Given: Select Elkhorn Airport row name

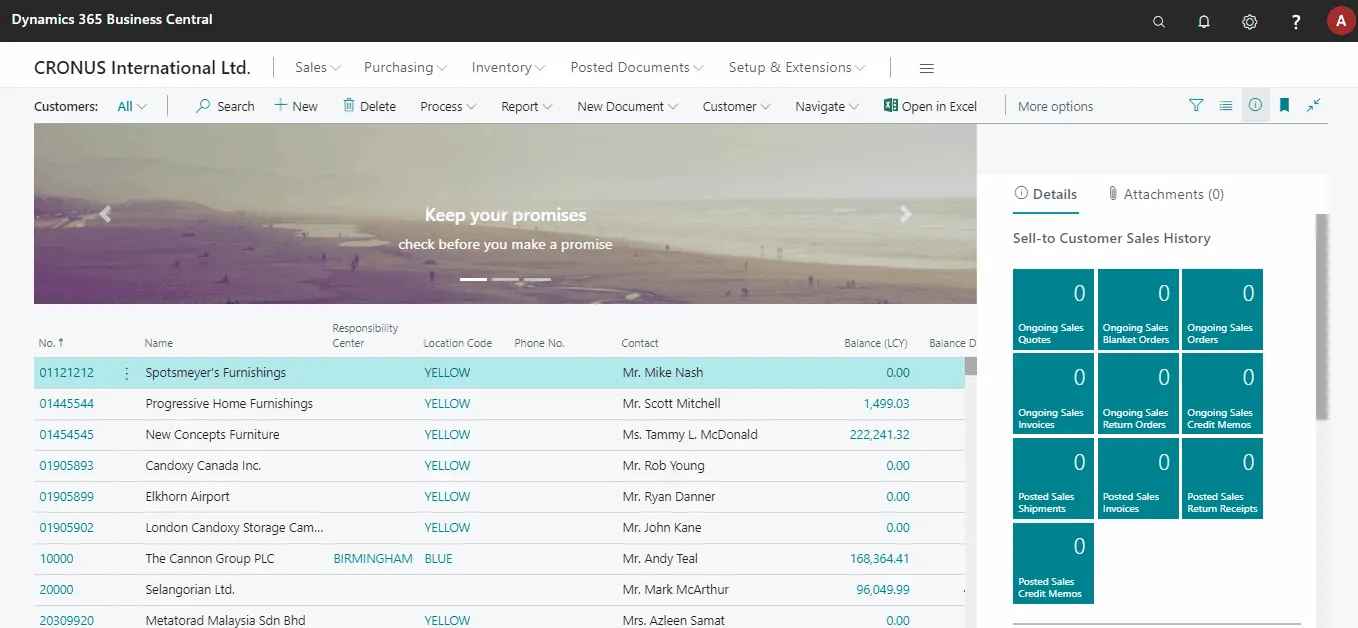Looking at the screenshot, I should pyautogui.click(x=188, y=497).
